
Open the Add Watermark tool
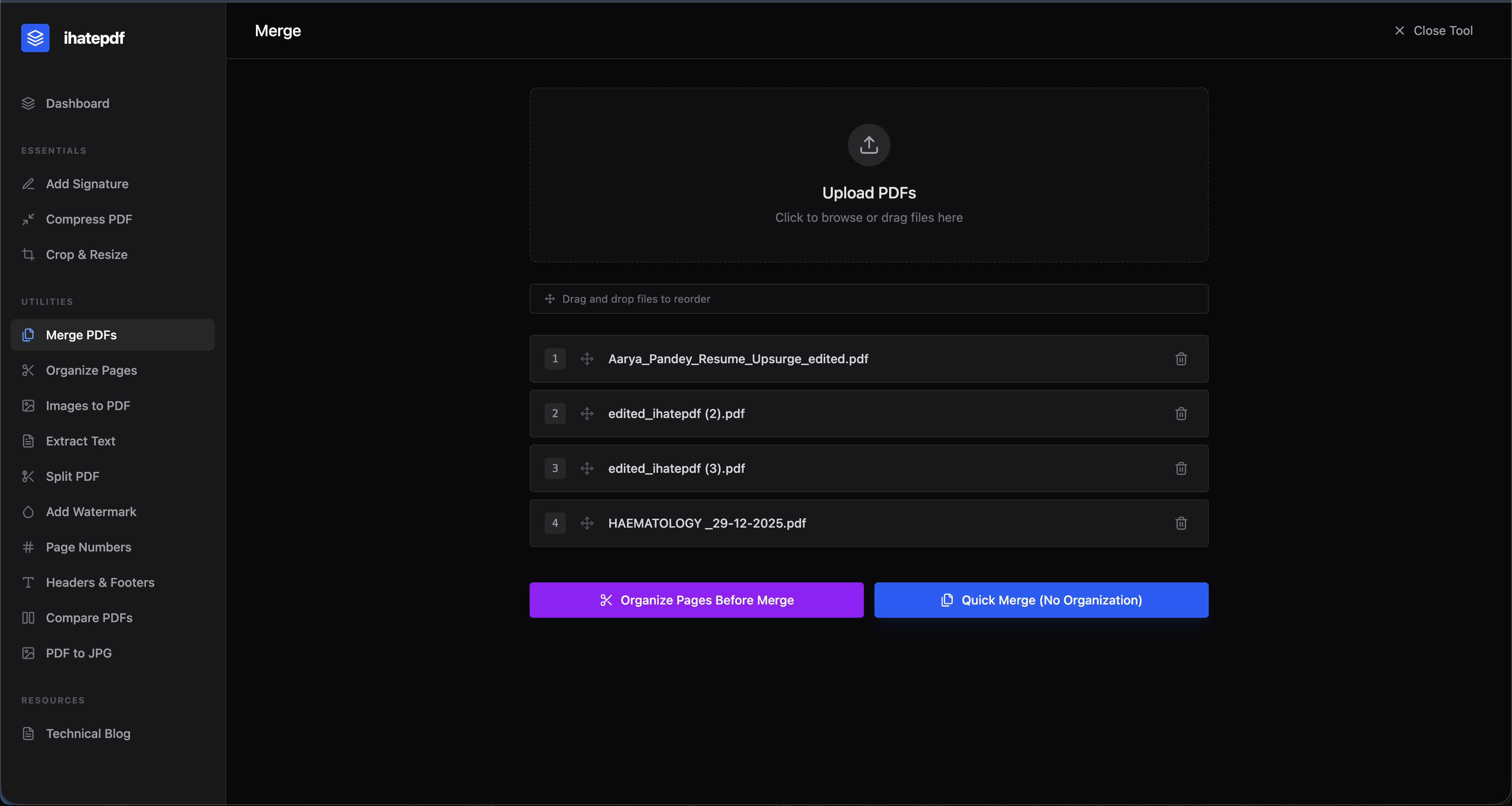[x=91, y=512]
